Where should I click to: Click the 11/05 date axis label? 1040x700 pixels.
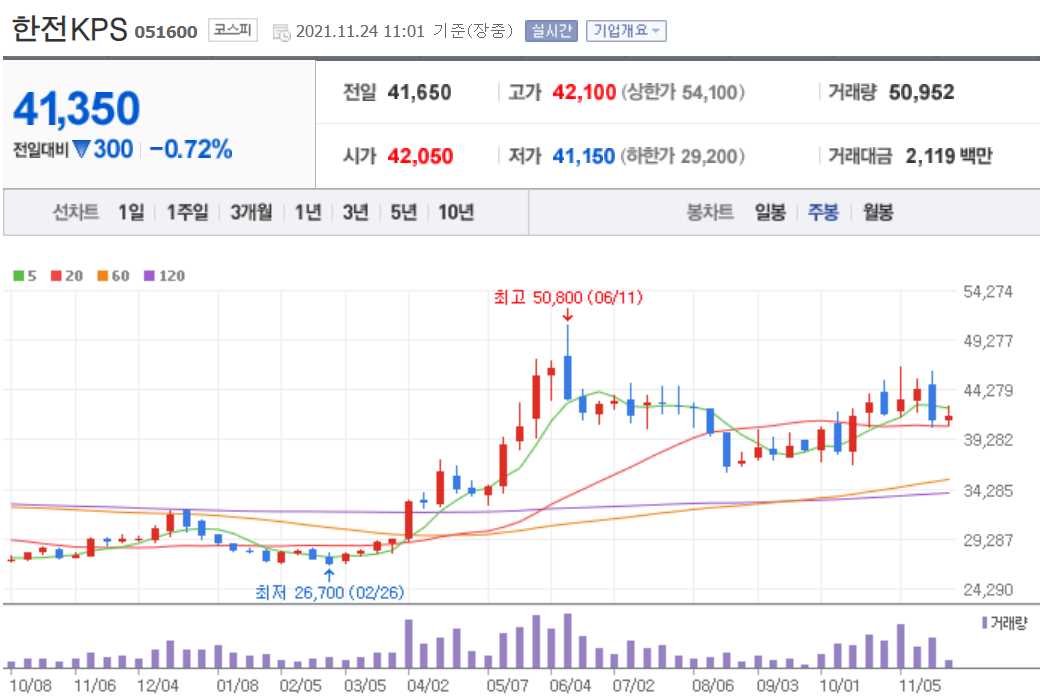pyautogui.click(x=919, y=685)
